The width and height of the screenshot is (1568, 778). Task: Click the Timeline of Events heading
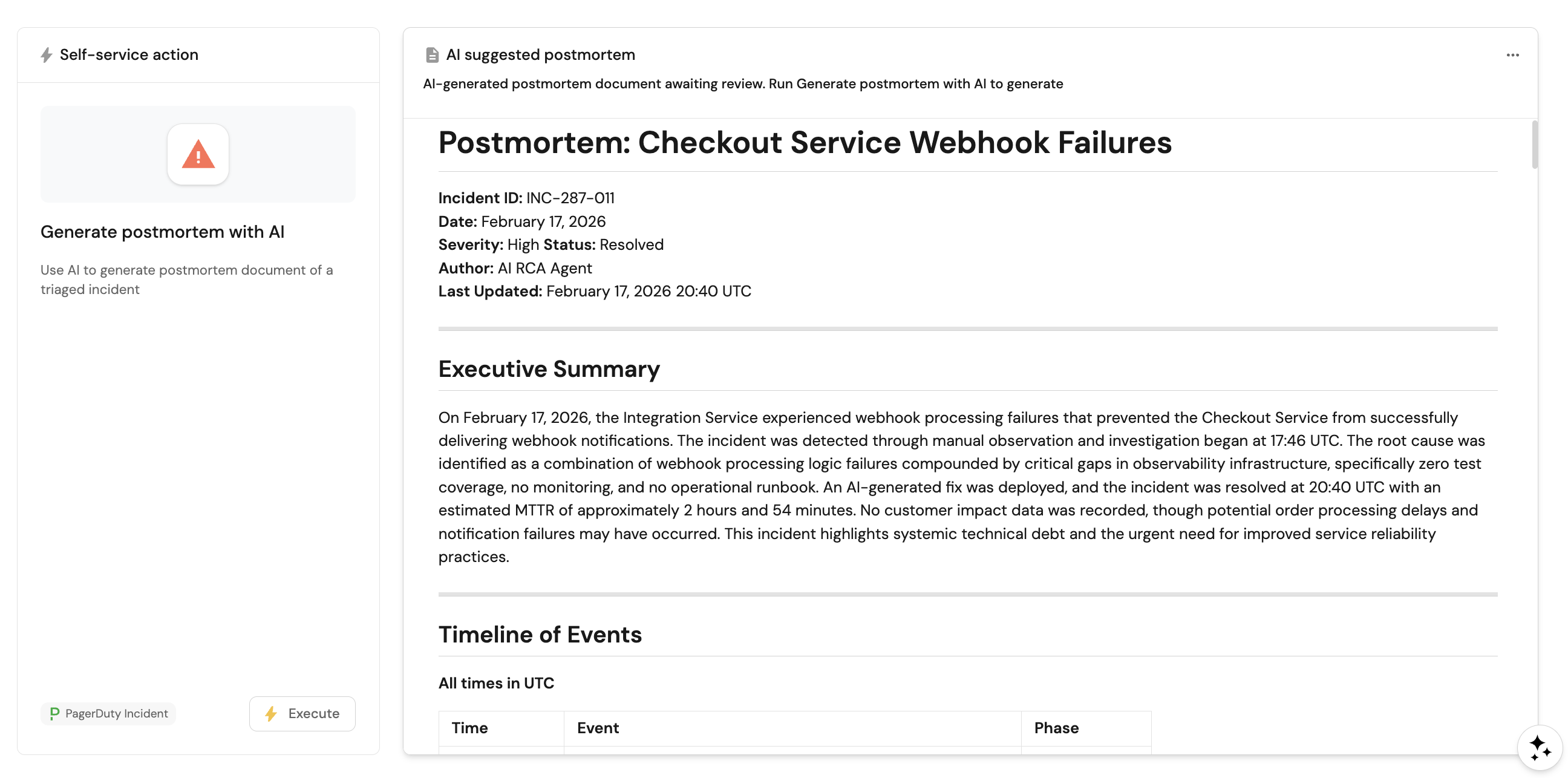[540, 635]
